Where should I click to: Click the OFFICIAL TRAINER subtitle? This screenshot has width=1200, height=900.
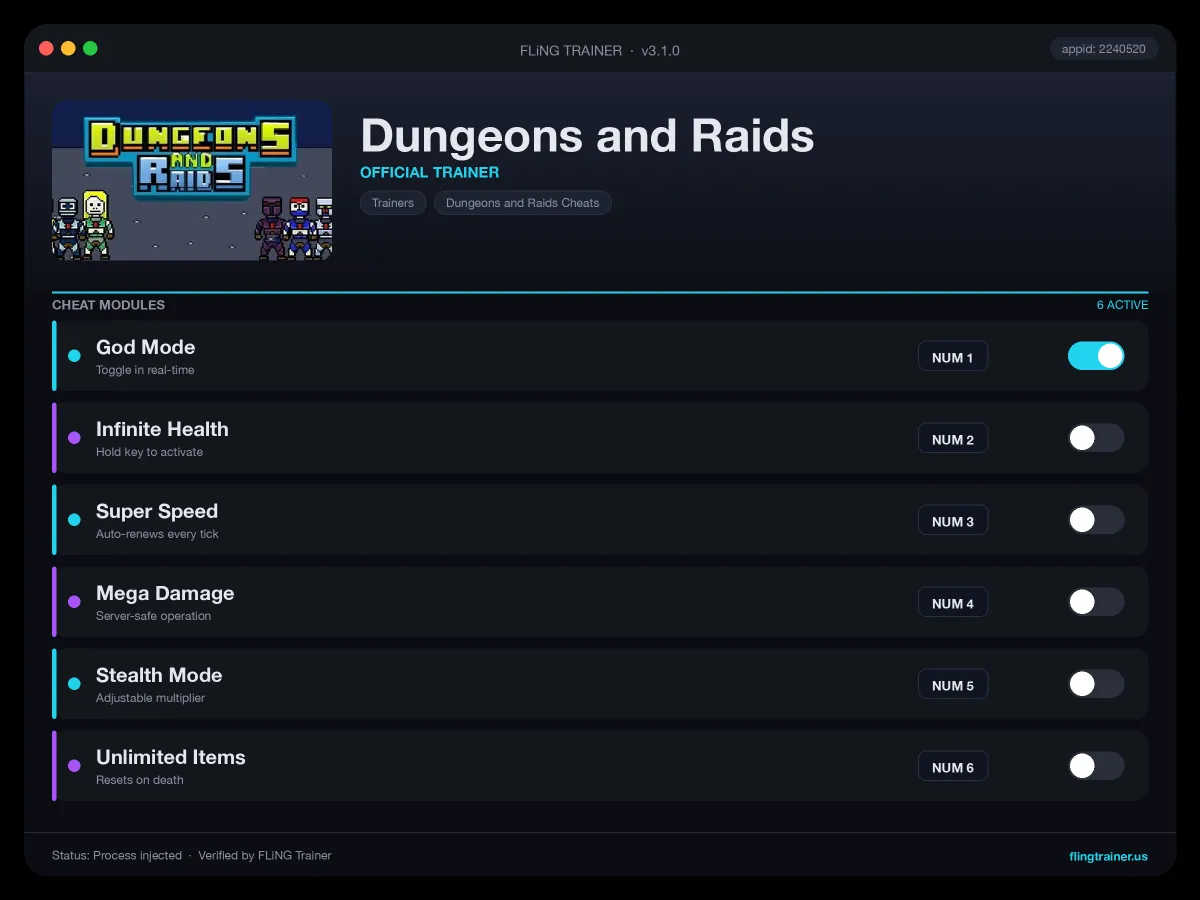[x=430, y=172]
